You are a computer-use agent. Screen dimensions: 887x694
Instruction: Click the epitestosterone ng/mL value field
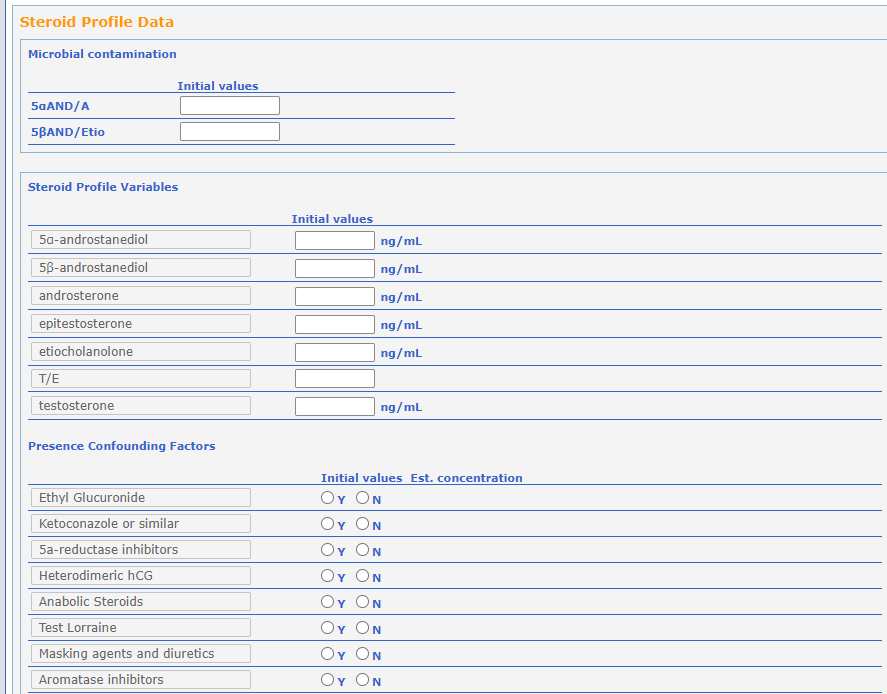(x=335, y=325)
